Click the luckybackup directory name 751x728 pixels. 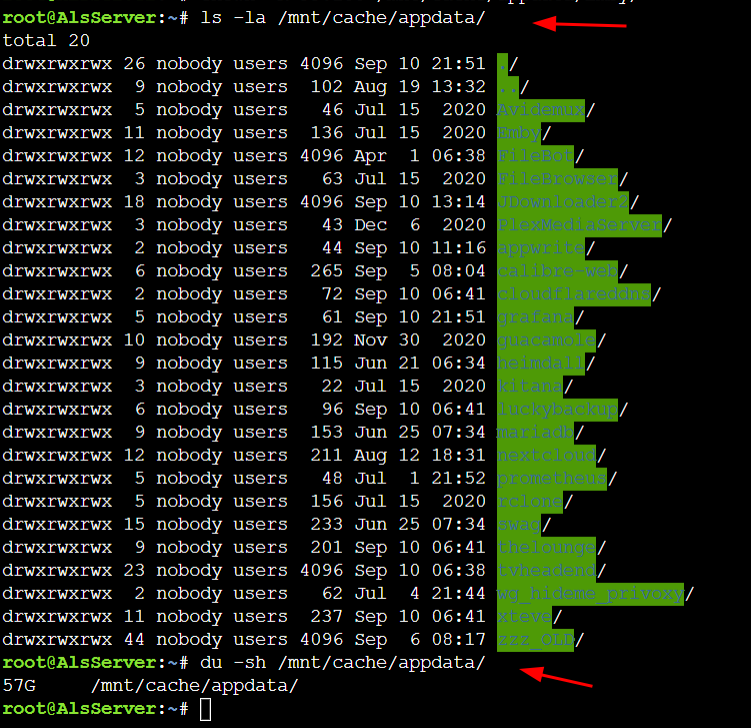coord(558,409)
